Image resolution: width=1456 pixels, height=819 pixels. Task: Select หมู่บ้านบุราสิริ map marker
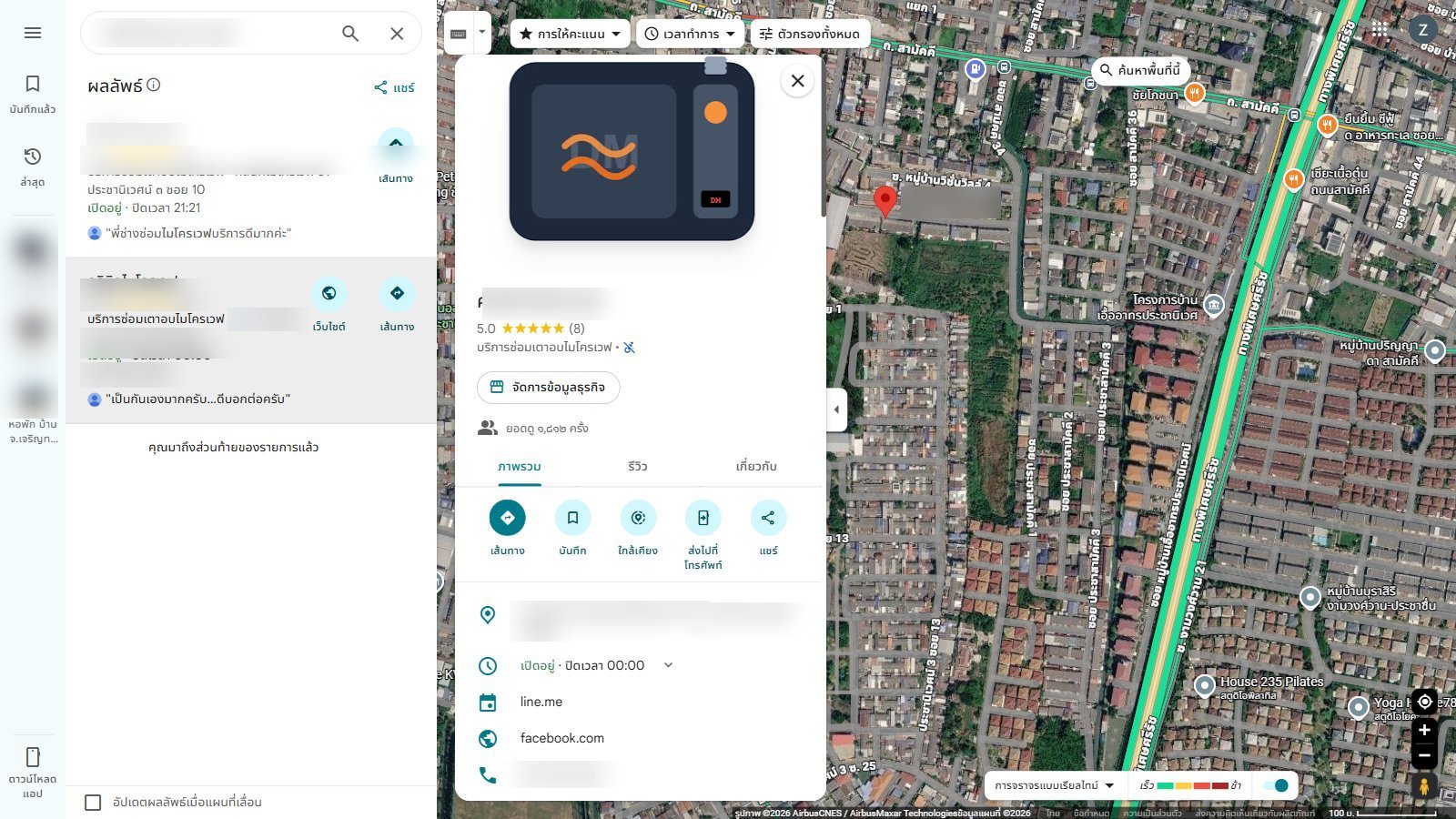point(1309,597)
